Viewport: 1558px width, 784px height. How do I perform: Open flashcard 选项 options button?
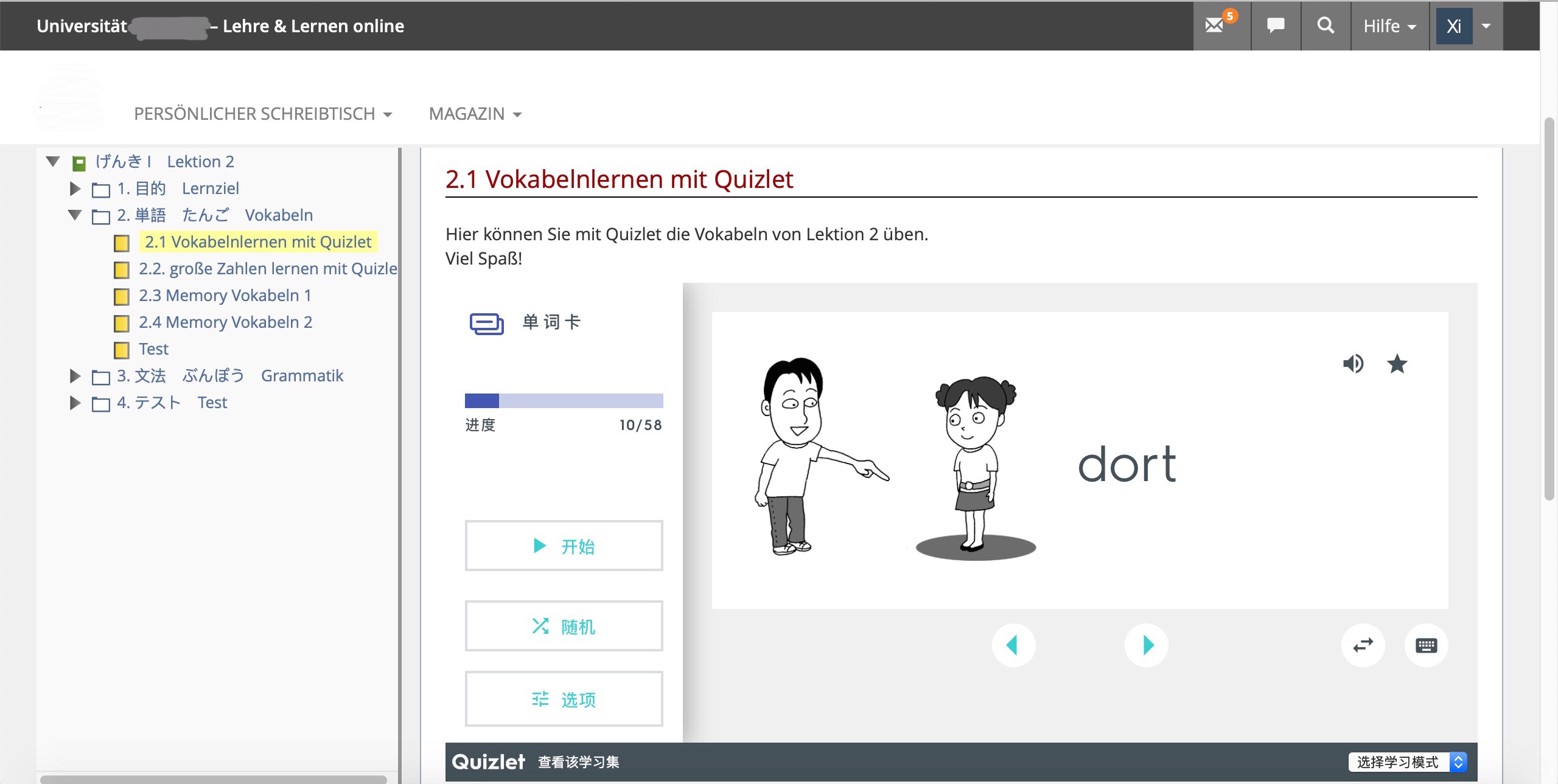564,699
